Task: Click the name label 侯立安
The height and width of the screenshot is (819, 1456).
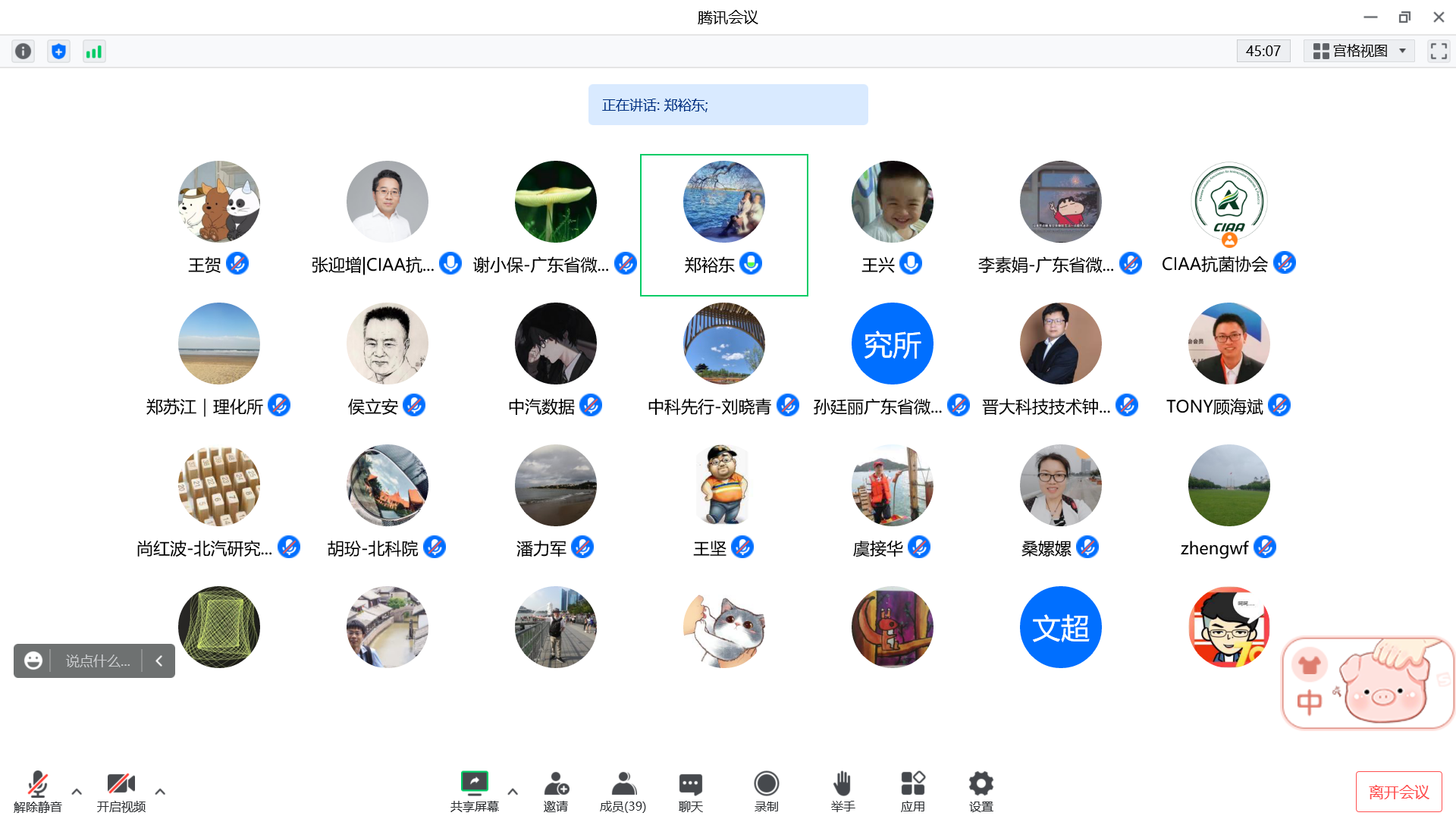Action: click(x=373, y=407)
